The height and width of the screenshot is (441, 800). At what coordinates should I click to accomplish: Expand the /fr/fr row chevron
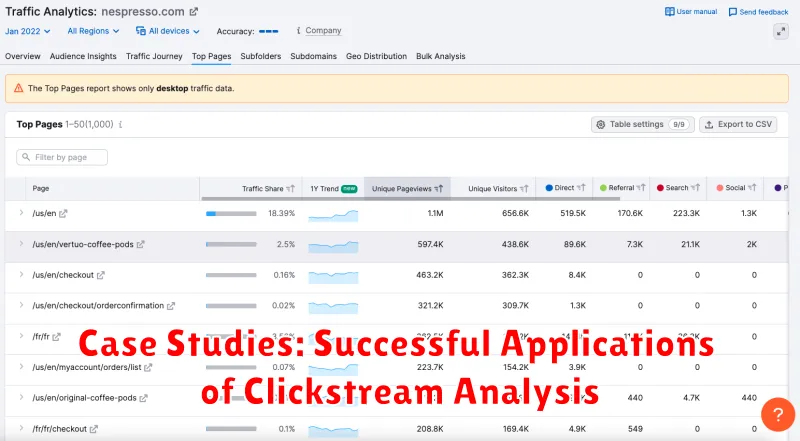(x=21, y=336)
